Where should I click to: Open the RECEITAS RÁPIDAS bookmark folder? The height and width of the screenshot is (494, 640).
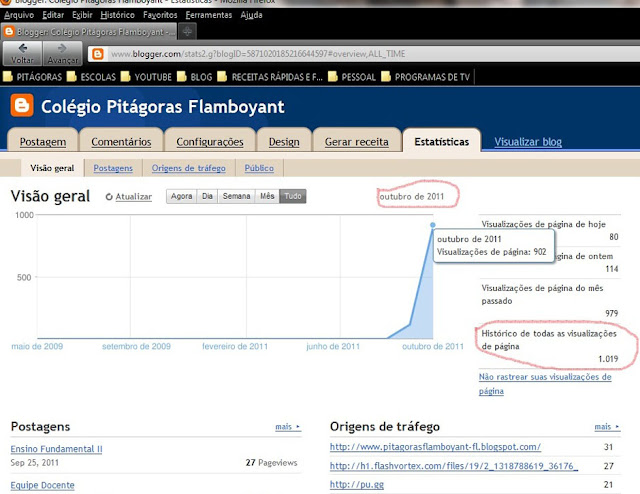point(270,77)
